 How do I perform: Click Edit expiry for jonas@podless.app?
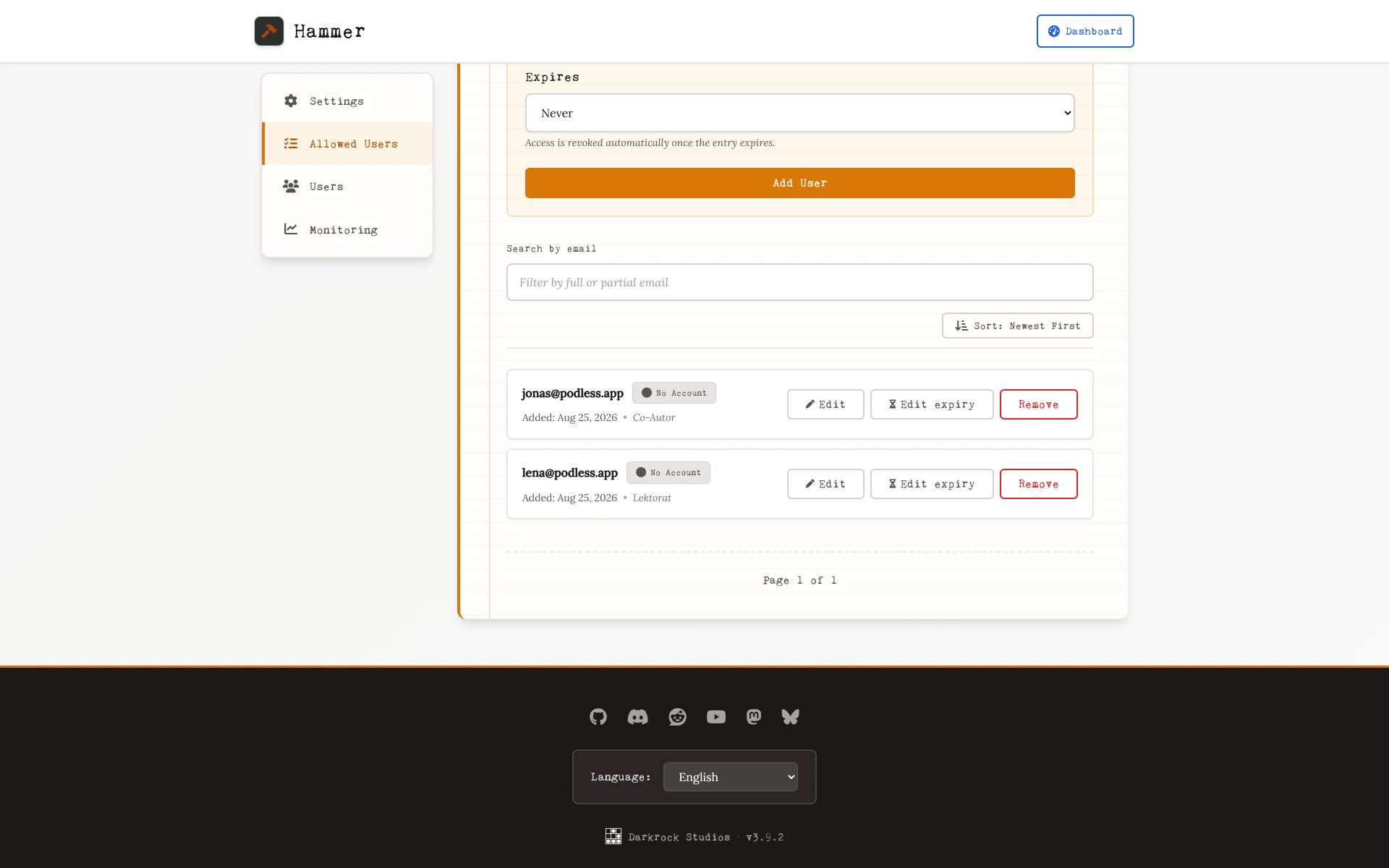point(932,404)
